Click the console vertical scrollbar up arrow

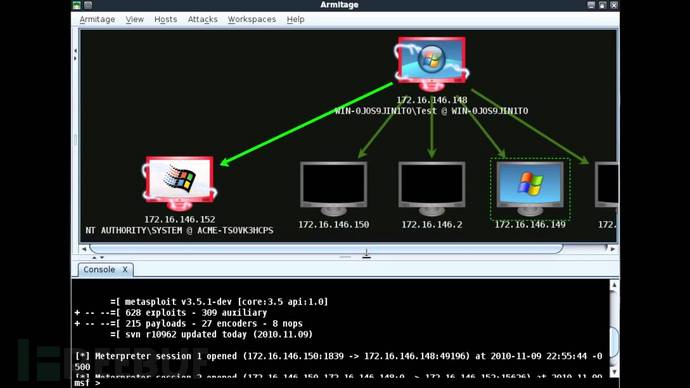pyautogui.click(x=614, y=285)
